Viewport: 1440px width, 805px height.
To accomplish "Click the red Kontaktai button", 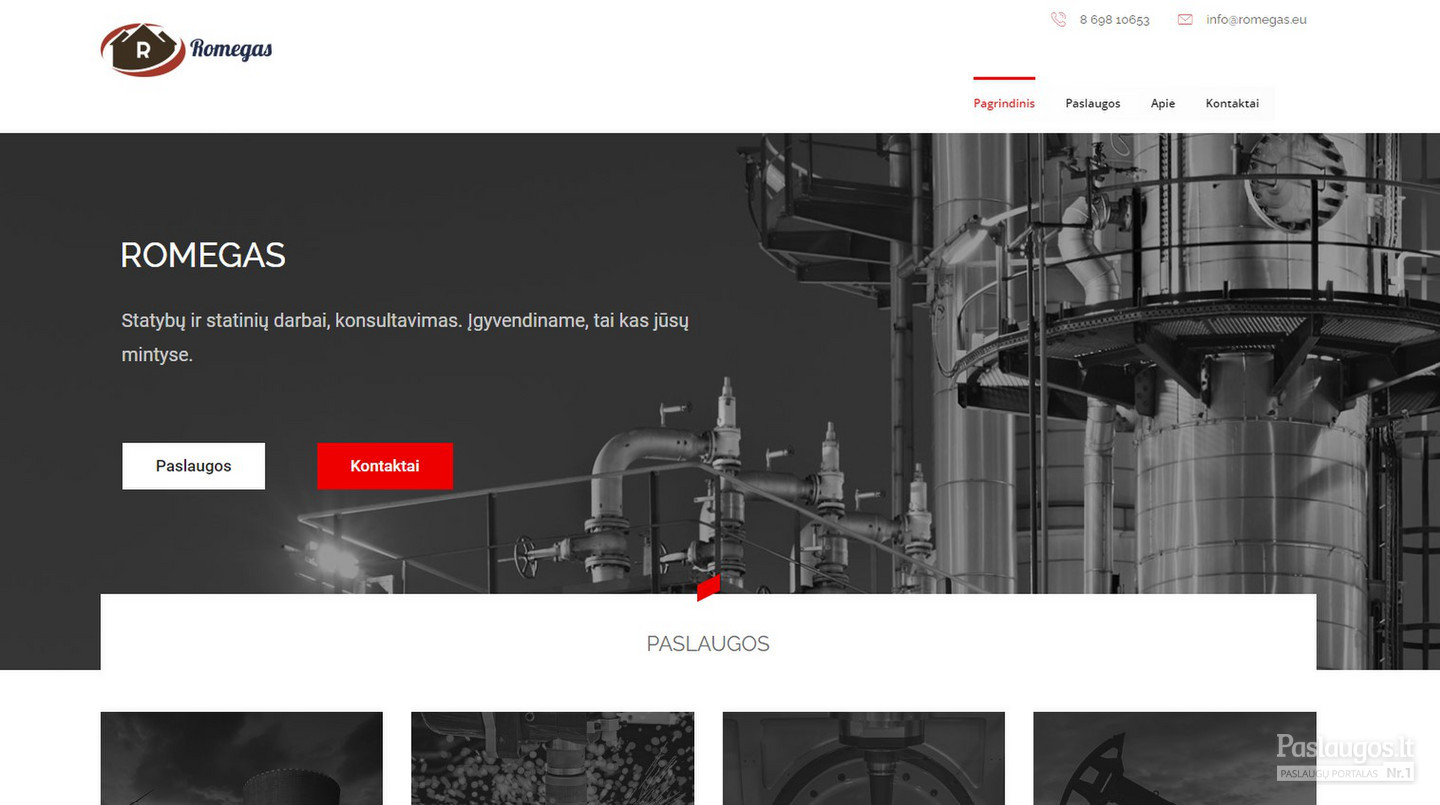I will coord(385,466).
